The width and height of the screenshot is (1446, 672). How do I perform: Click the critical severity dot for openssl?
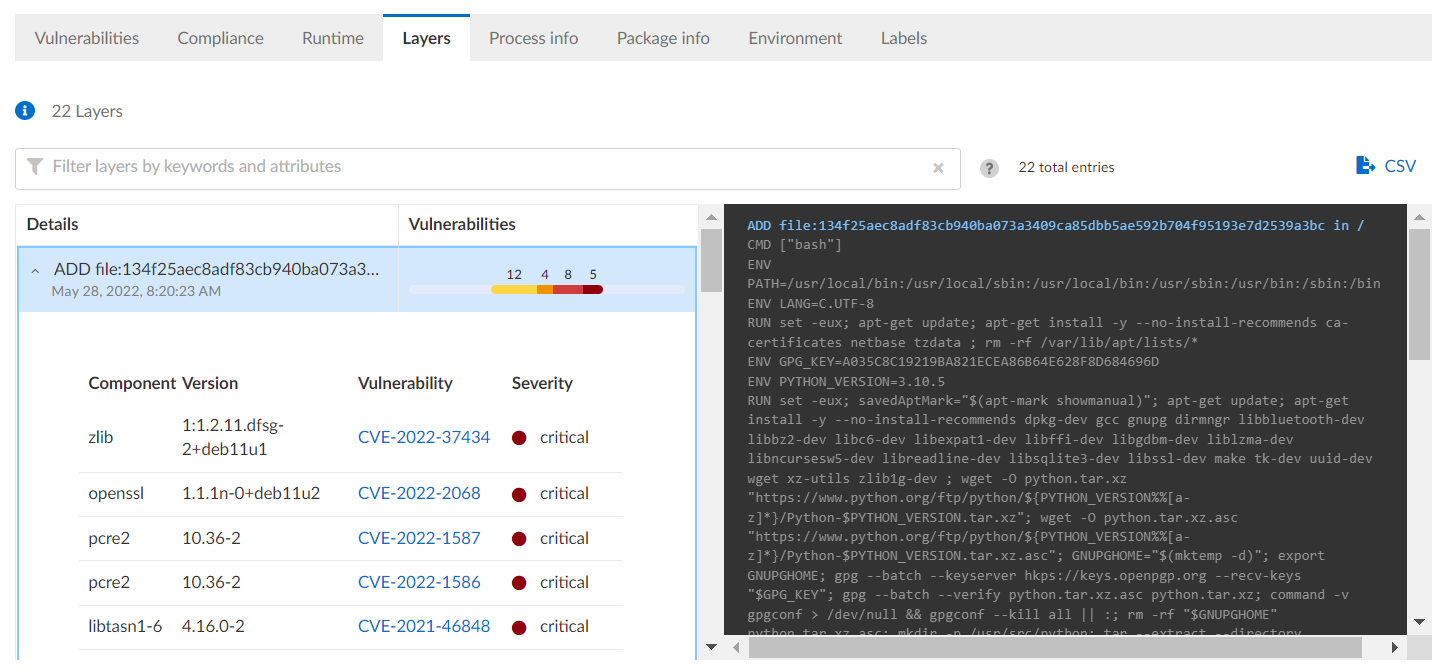tap(518, 493)
